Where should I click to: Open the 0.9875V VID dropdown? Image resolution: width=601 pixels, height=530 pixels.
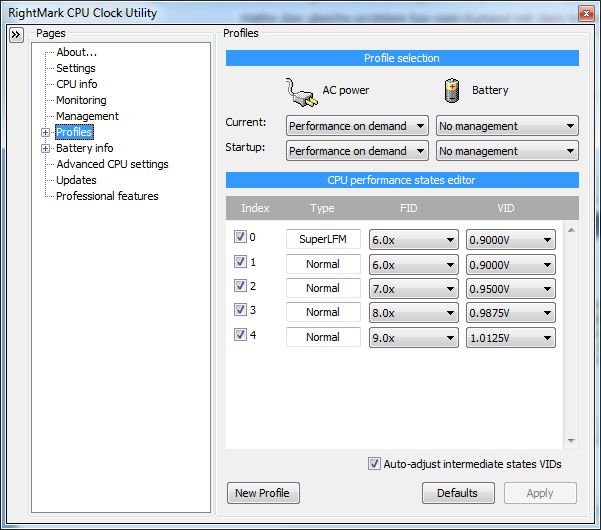[511, 313]
